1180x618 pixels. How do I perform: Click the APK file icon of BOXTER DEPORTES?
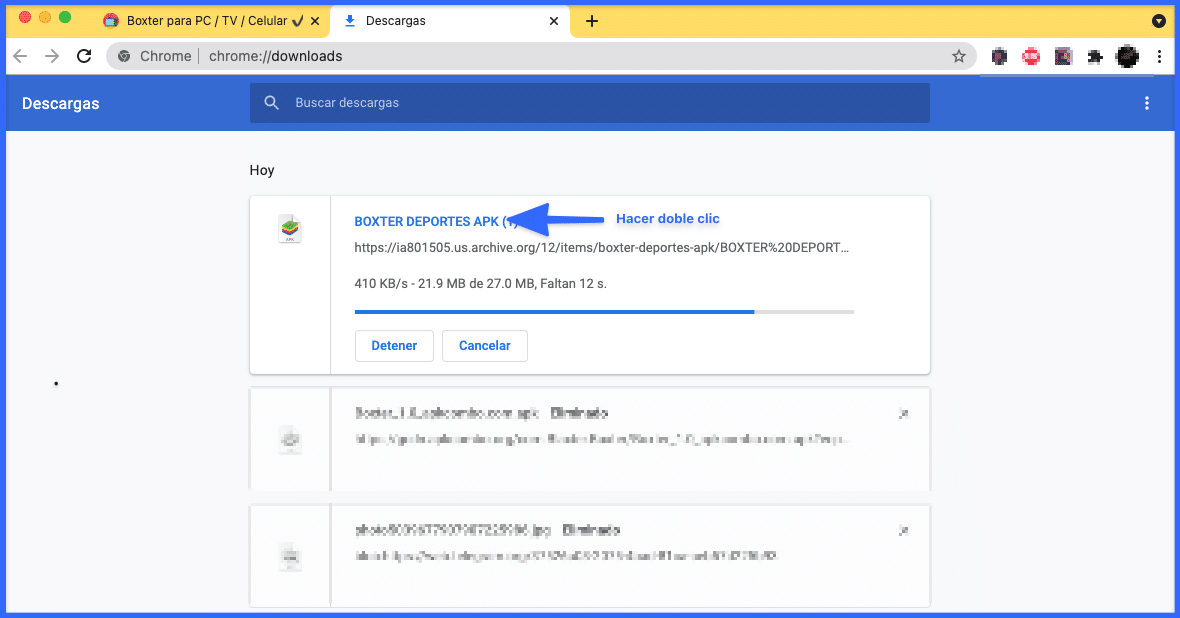[x=289, y=228]
